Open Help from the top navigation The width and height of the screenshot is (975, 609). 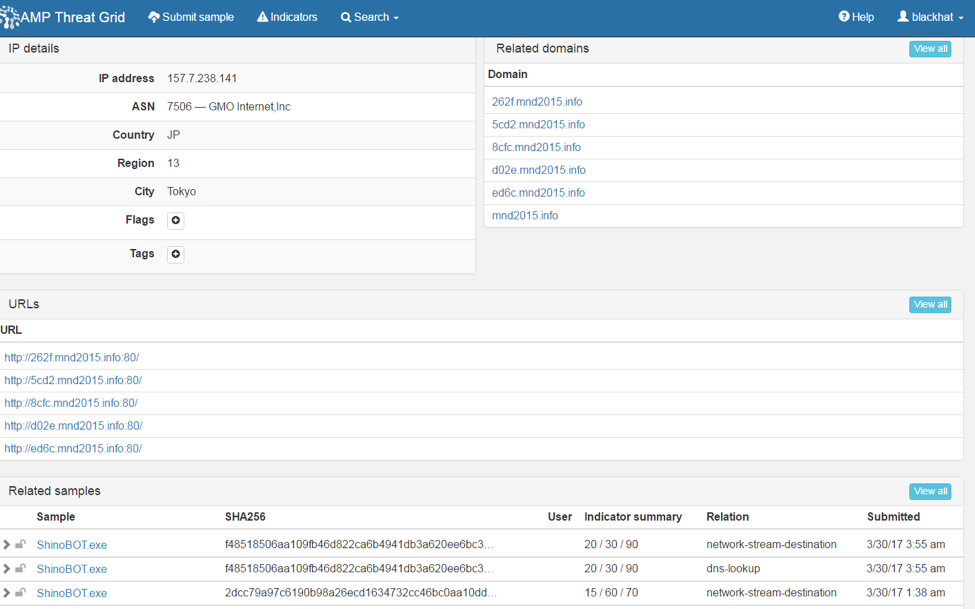856,17
